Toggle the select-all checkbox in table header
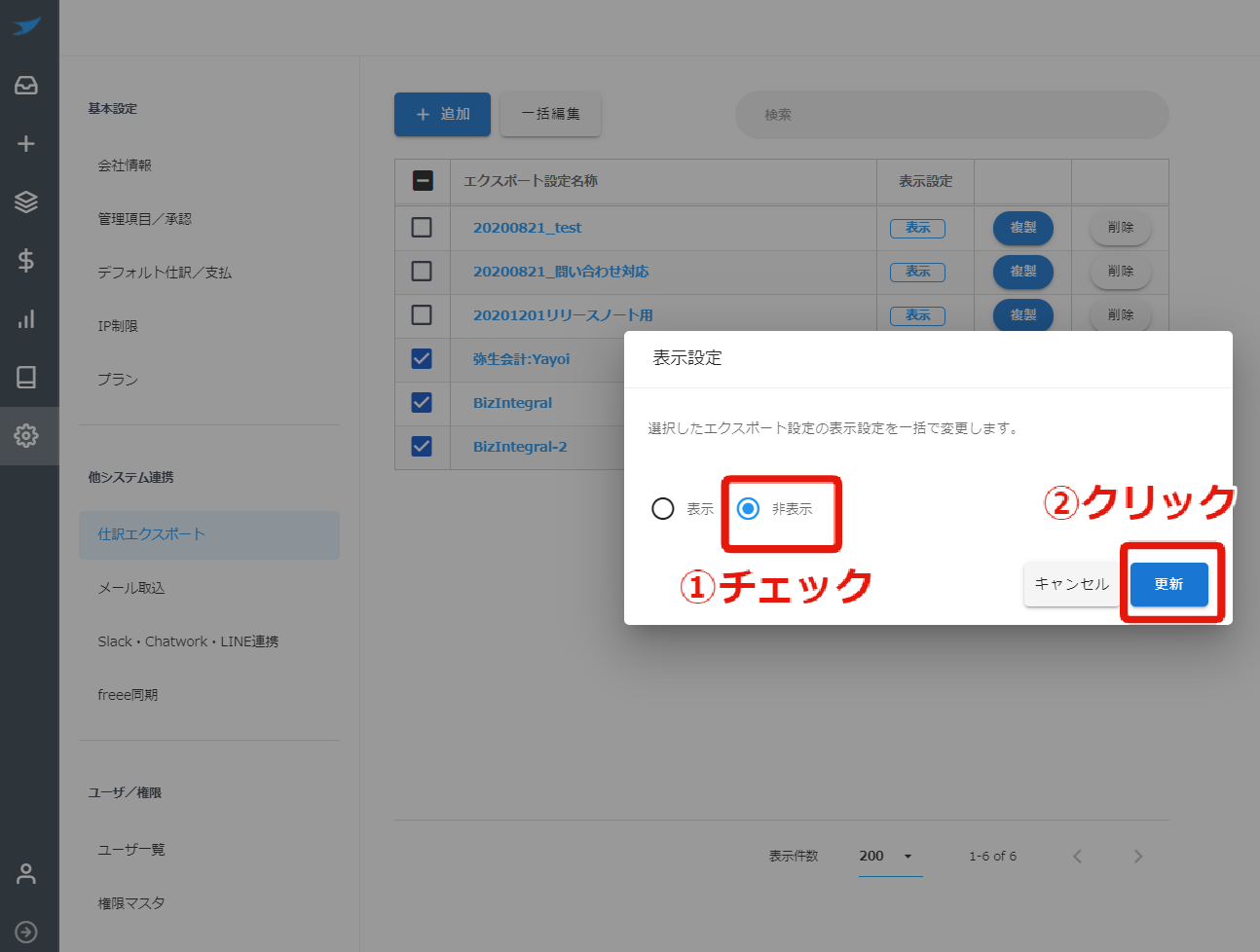 423,180
